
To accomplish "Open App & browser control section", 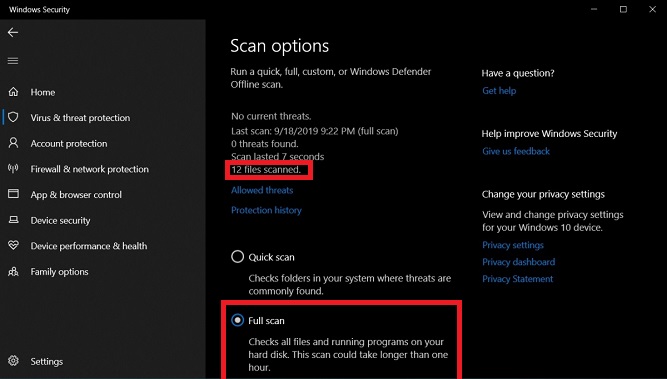I will (x=76, y=195).
